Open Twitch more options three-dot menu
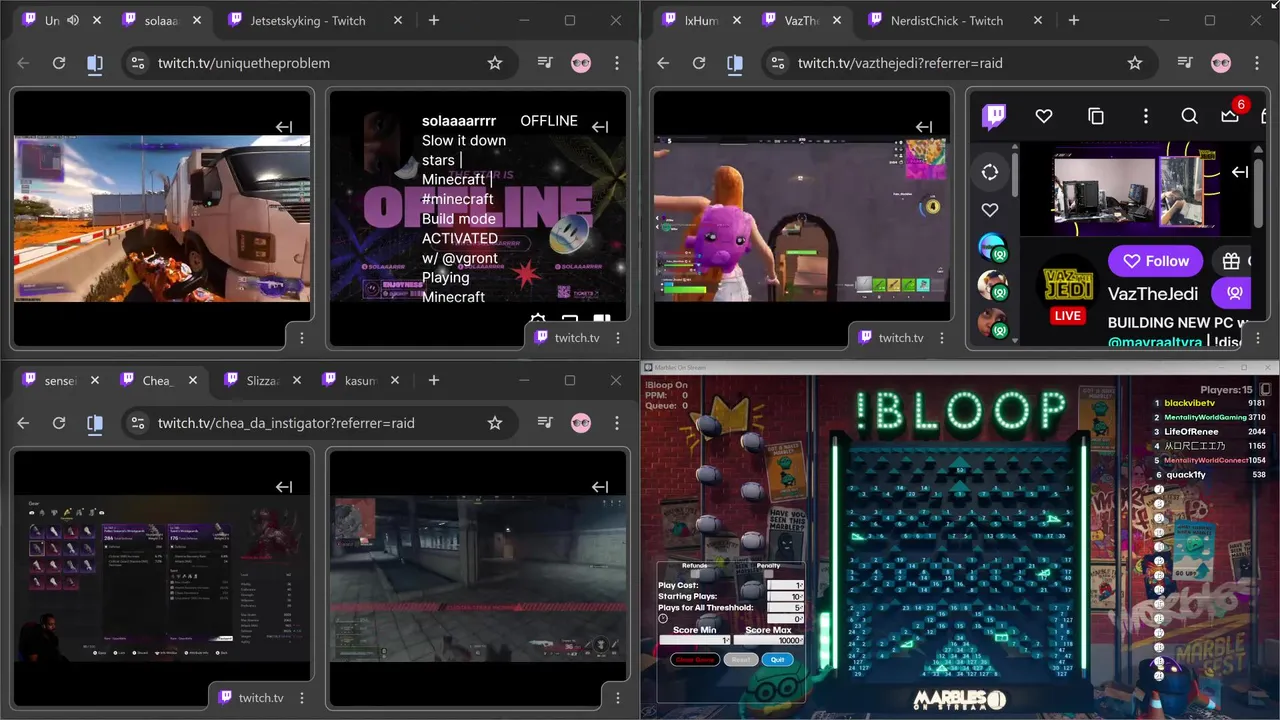Image resolution: width=1280 pixels, height=720 pixels. pos(1146,116)
